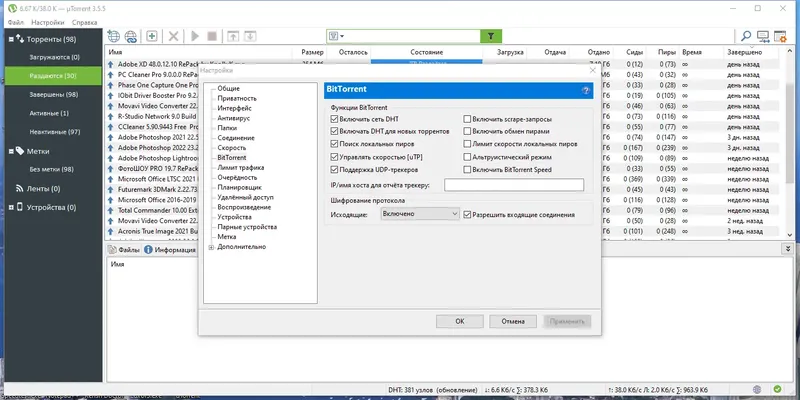Click the green check status icon in status bar
This screenshot has height=400, width=800.
[777, 389]
